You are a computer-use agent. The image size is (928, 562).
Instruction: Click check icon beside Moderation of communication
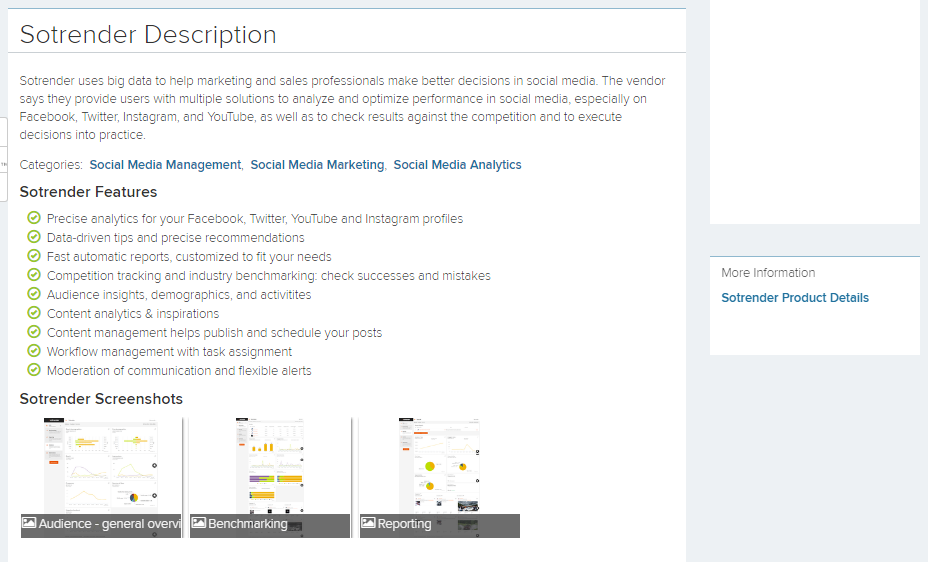[34, 370]
